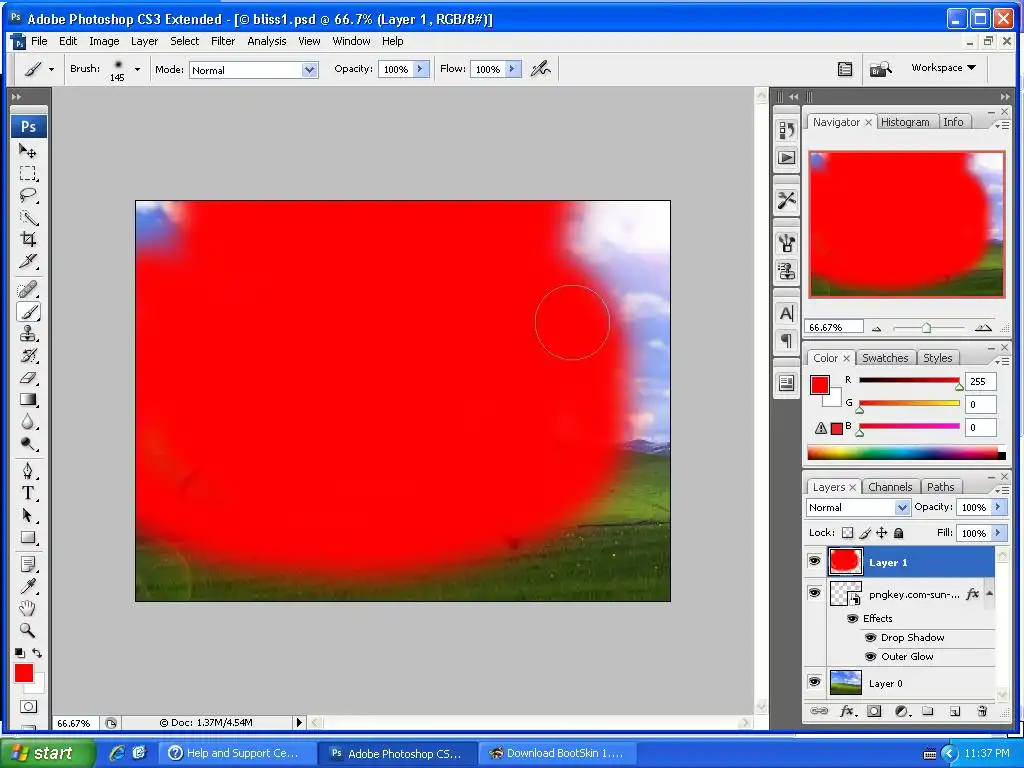Select the Dodge tool
Screen dimensions: 1024x768
pyautogui.click(x=27, y=444)
